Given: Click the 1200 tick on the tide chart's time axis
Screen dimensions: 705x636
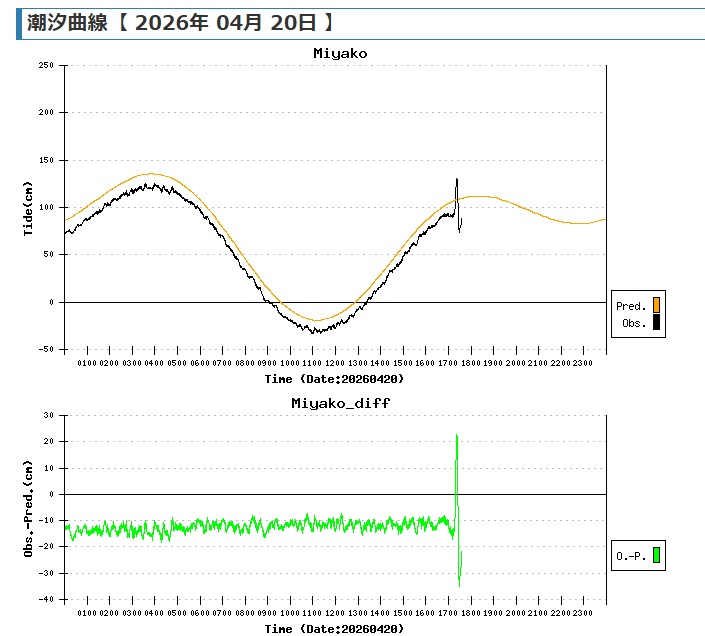Looking at the screenshot, I should (x=335, y=363).
